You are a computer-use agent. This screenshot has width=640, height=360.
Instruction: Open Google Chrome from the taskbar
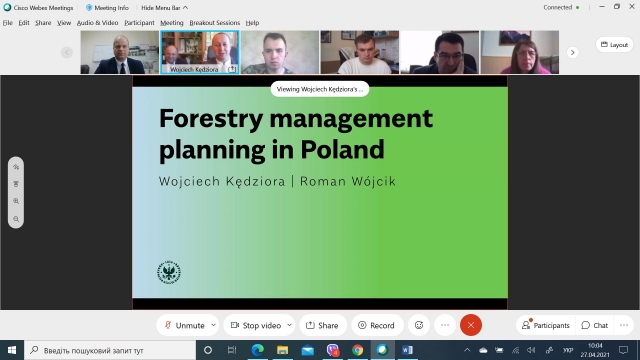358,350
